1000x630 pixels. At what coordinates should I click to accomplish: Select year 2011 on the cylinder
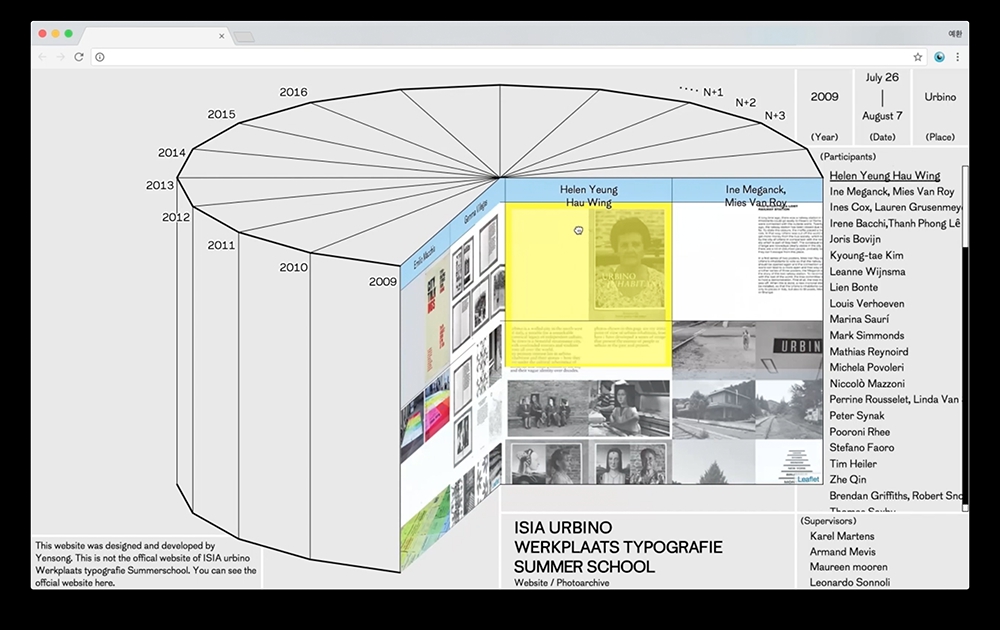pos(221,245)
